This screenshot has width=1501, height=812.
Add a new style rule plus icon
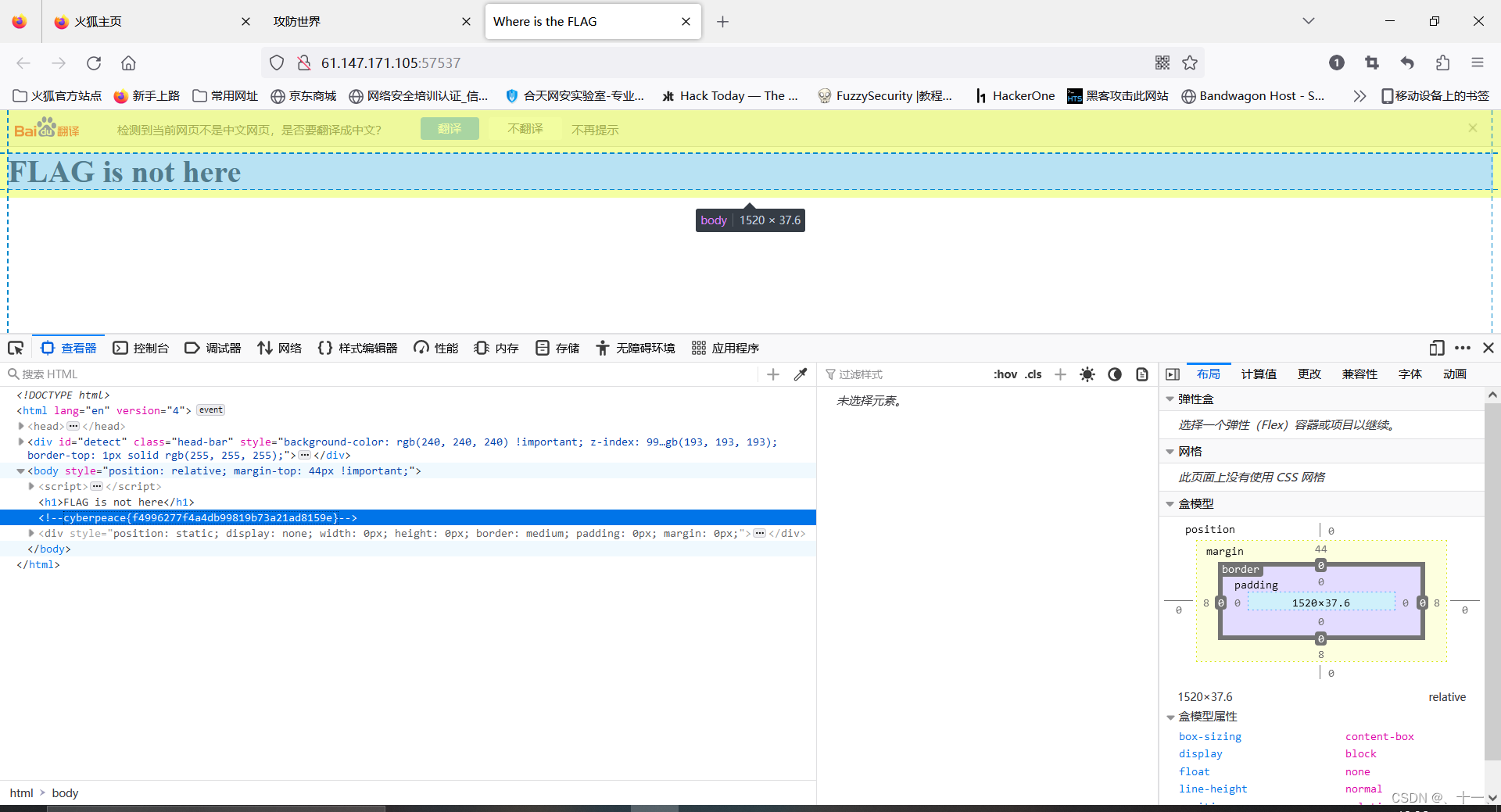click(x=1060, y=374)
